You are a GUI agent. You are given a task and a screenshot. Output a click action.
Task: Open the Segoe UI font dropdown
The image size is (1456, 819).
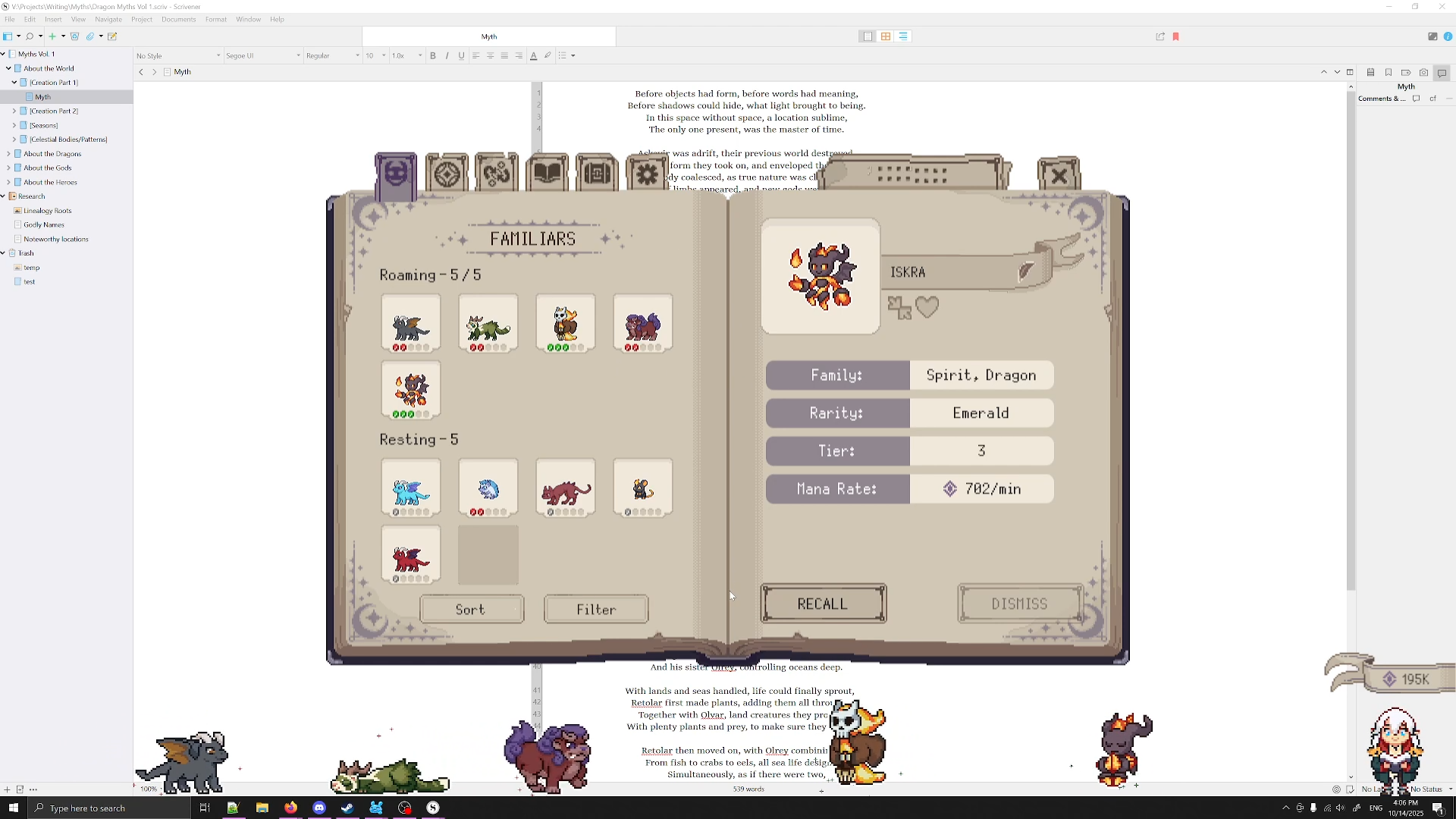pyautogui.click(x=262, y=55)
